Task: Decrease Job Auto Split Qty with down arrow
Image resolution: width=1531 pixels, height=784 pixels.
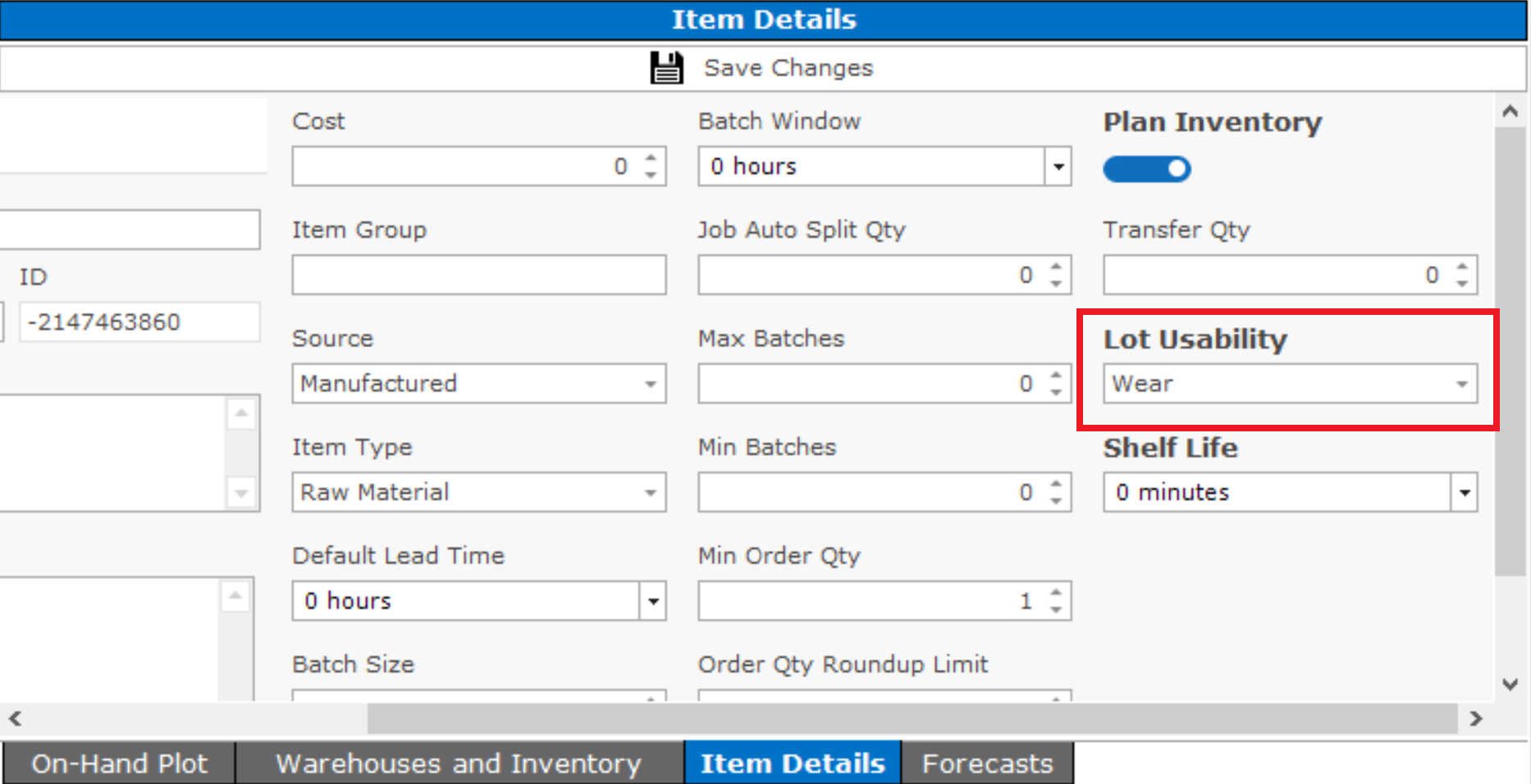Action: (1056, 284)
